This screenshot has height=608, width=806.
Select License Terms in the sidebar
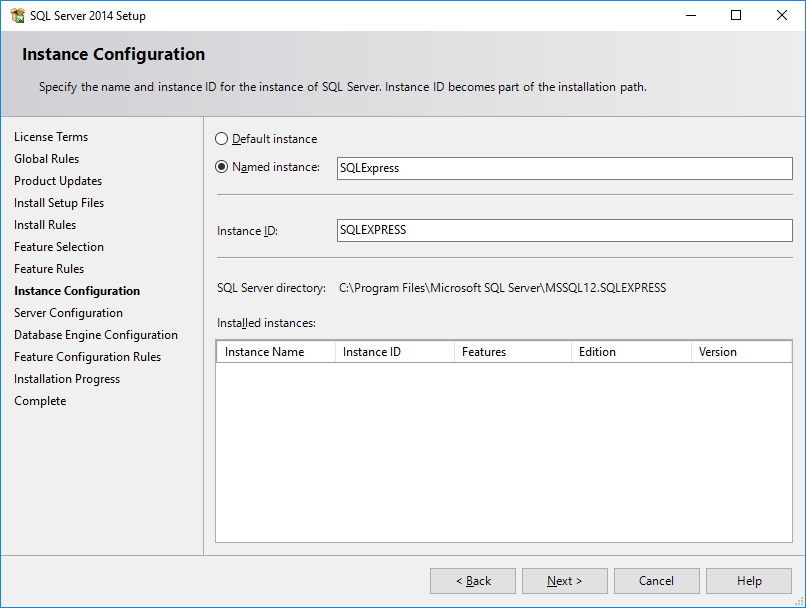click(51, 137)
